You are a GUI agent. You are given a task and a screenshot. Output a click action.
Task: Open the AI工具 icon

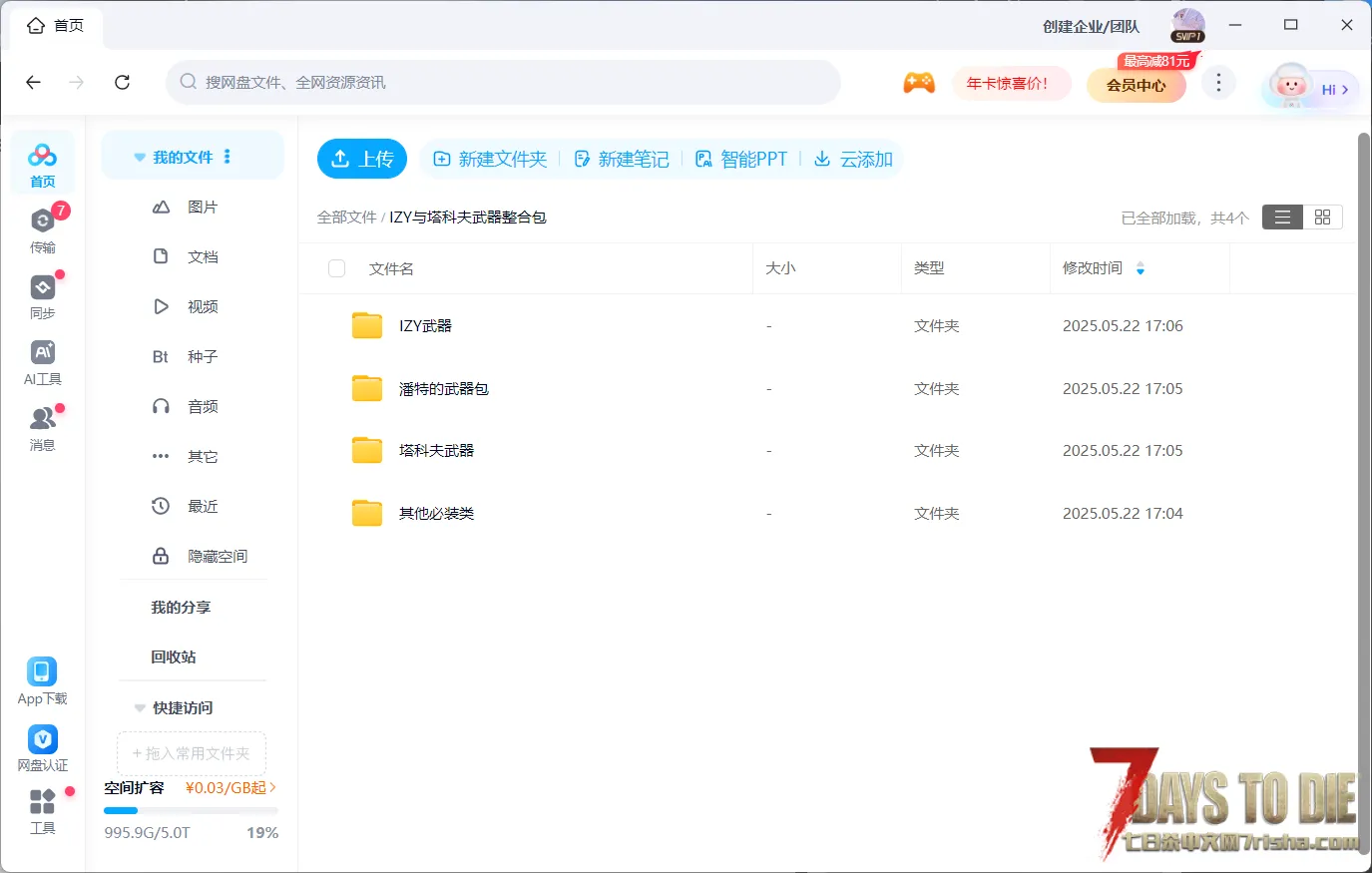coord(42,362)
